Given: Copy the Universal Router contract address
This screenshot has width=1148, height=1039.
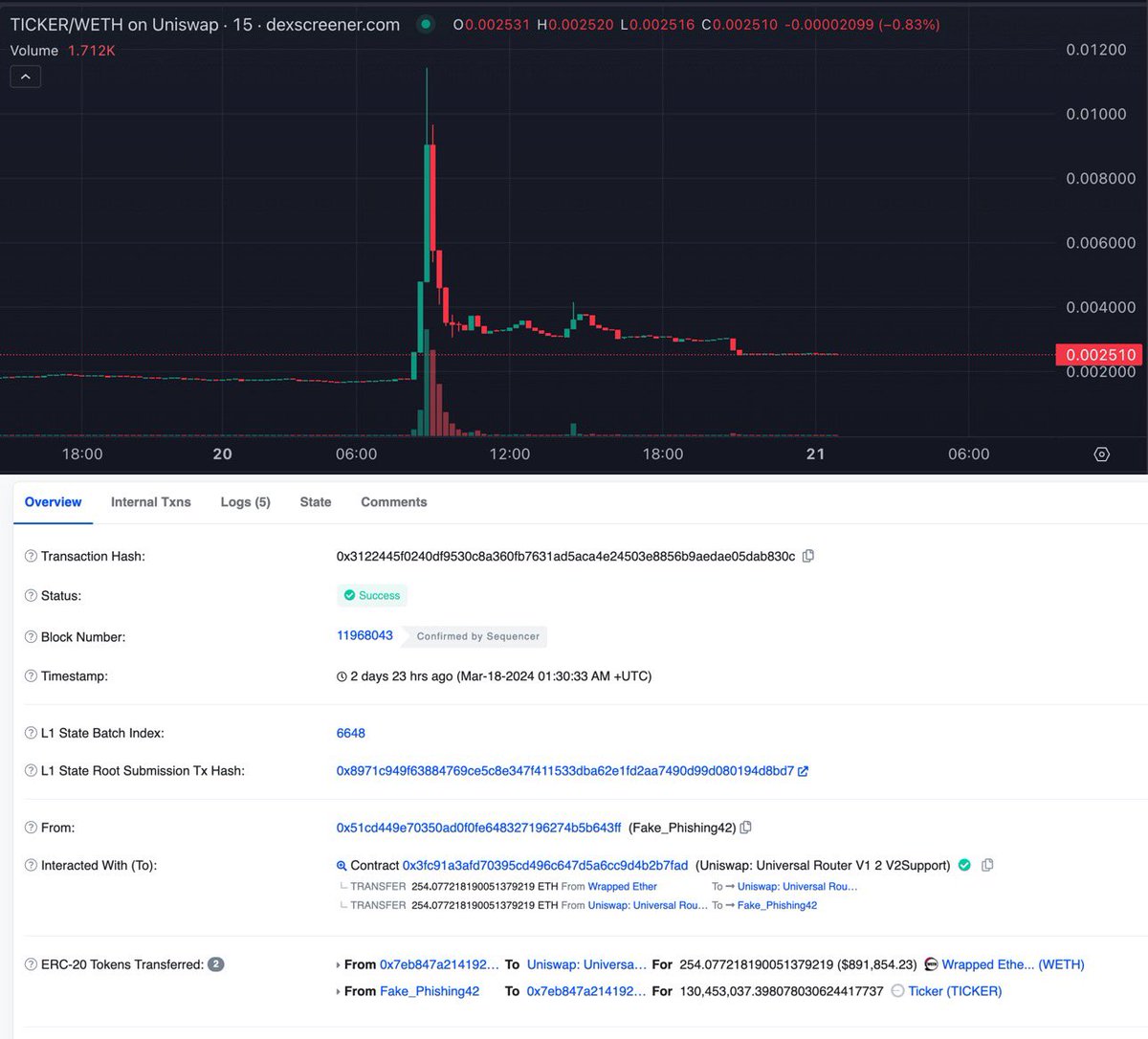Looking at the screenshot, I should pos(987,865).
